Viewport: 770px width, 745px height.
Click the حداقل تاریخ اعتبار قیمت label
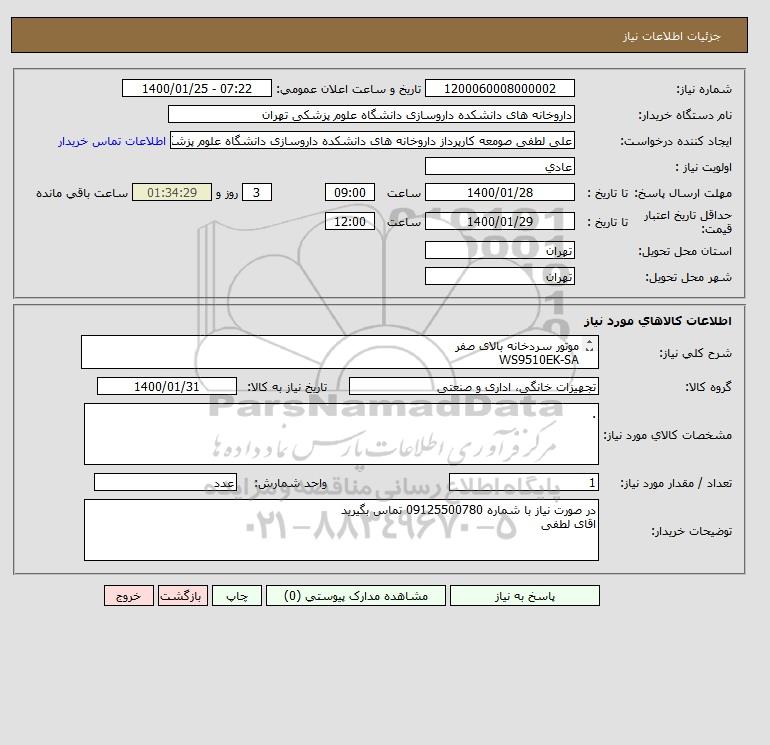[x=688, y=222]
